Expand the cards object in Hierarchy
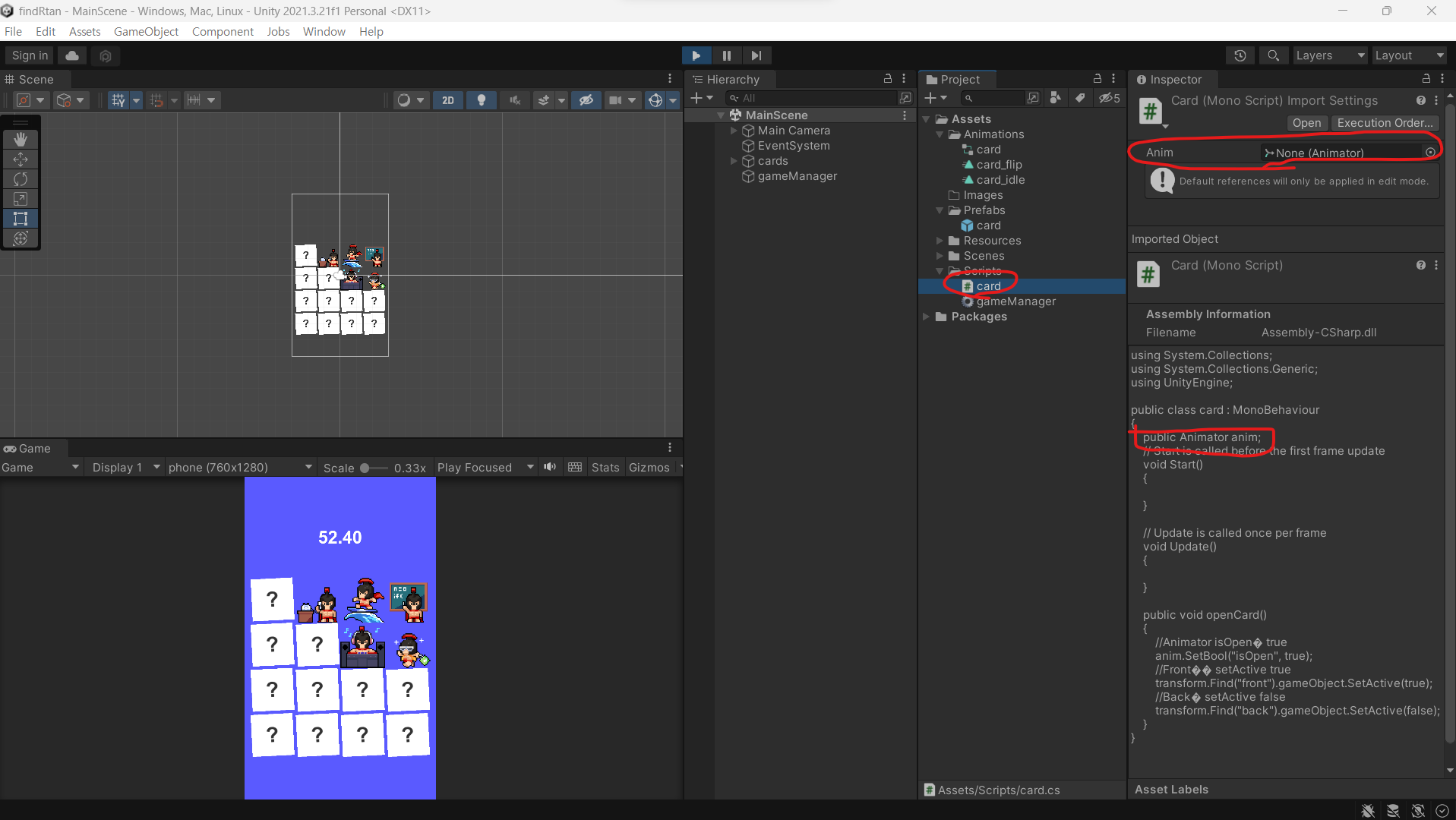The image size is (1456, 820). coord(734,161)
